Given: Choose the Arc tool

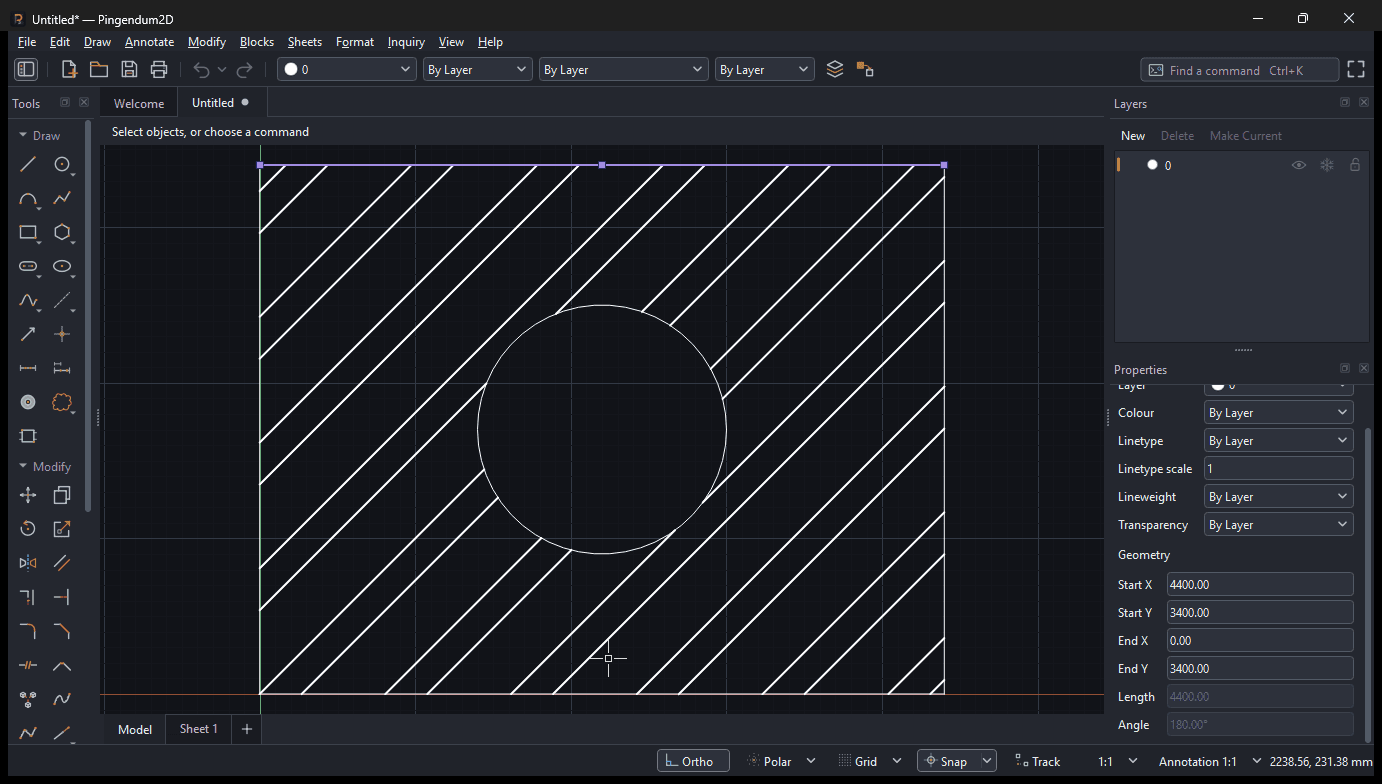Looking at the screenshot, I should pos(28,199).
